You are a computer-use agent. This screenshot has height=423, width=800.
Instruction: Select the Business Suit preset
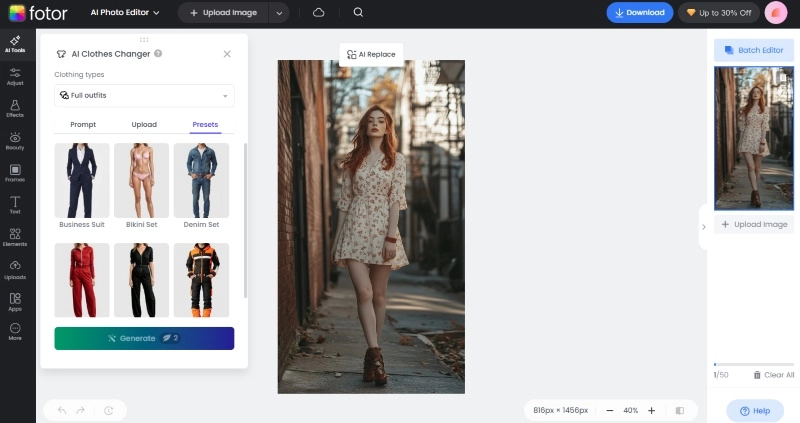click(x=82, y=181)
